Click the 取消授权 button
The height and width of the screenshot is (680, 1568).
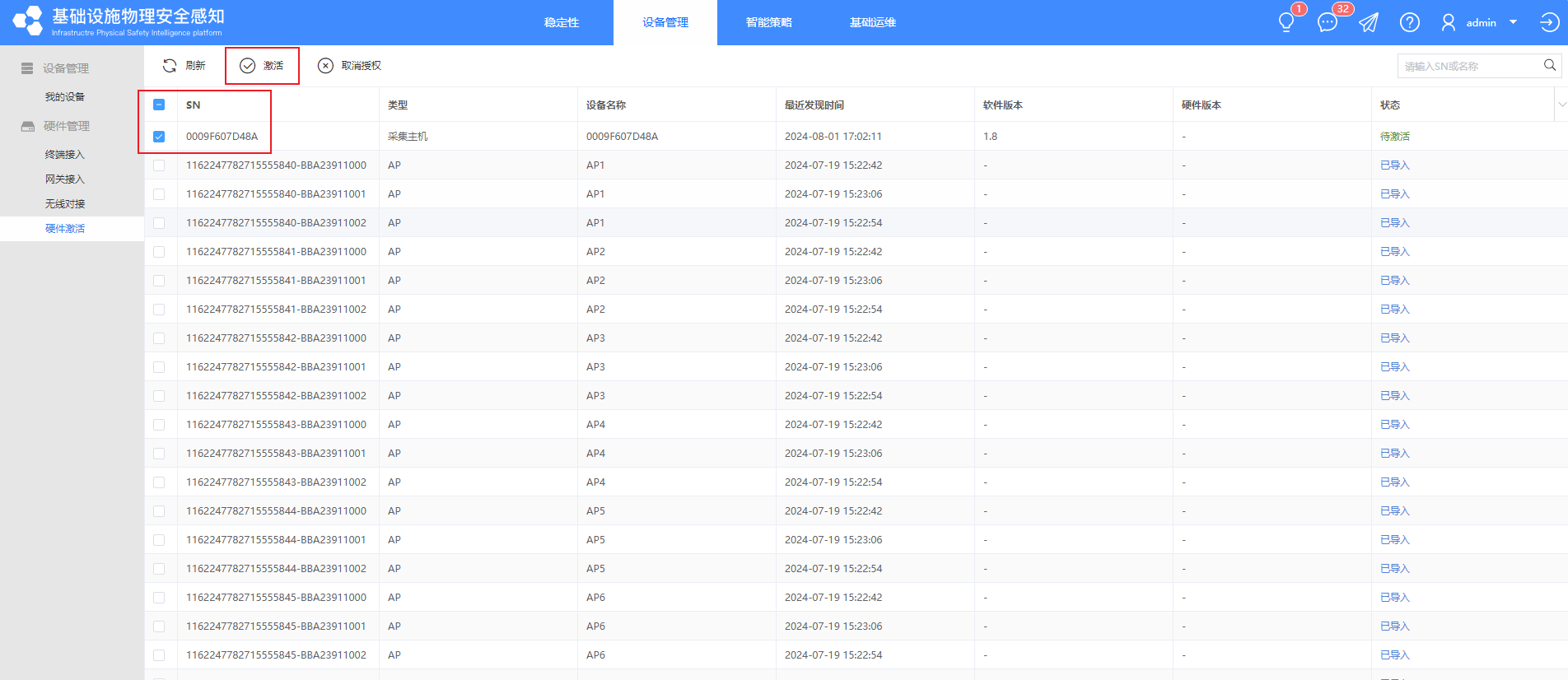click(350, 66)
